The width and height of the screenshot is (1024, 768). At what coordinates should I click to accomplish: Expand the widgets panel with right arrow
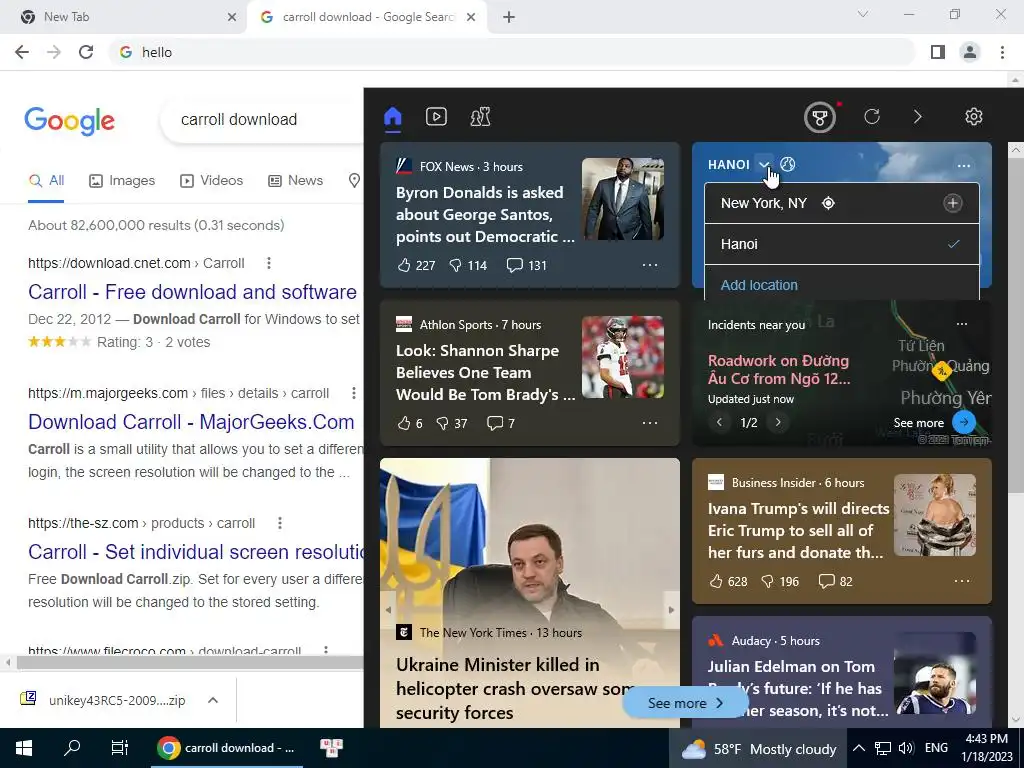[918, 117]
